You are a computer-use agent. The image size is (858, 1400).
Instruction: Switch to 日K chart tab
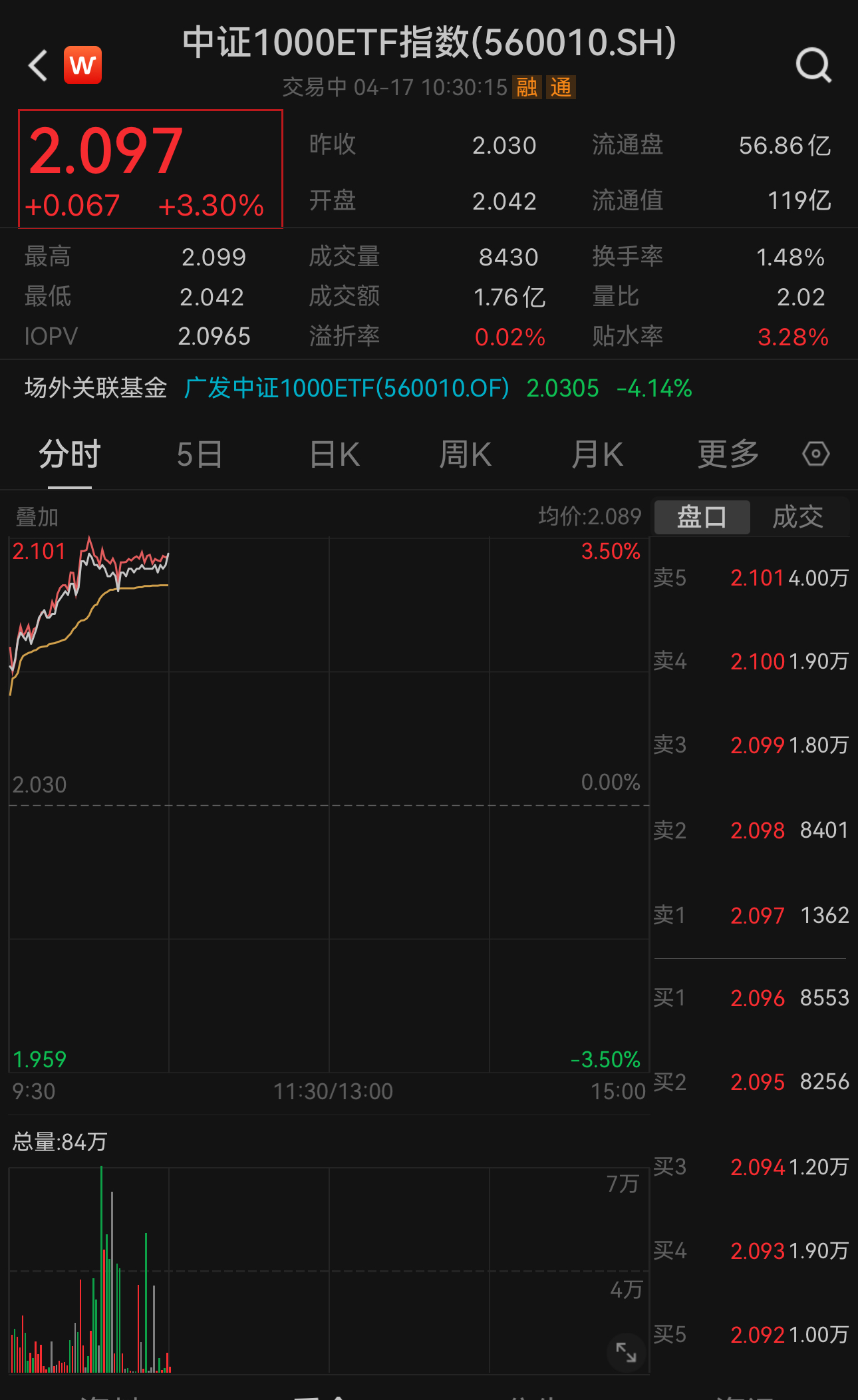point(335,454)
